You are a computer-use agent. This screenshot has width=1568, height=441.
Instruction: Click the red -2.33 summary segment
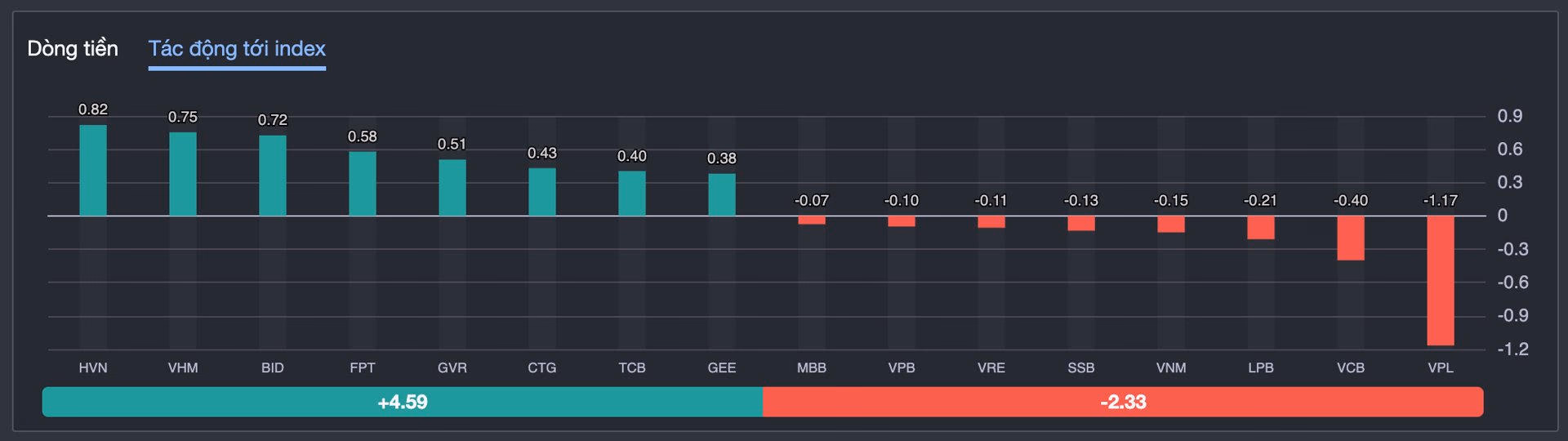coord(1123,402)
